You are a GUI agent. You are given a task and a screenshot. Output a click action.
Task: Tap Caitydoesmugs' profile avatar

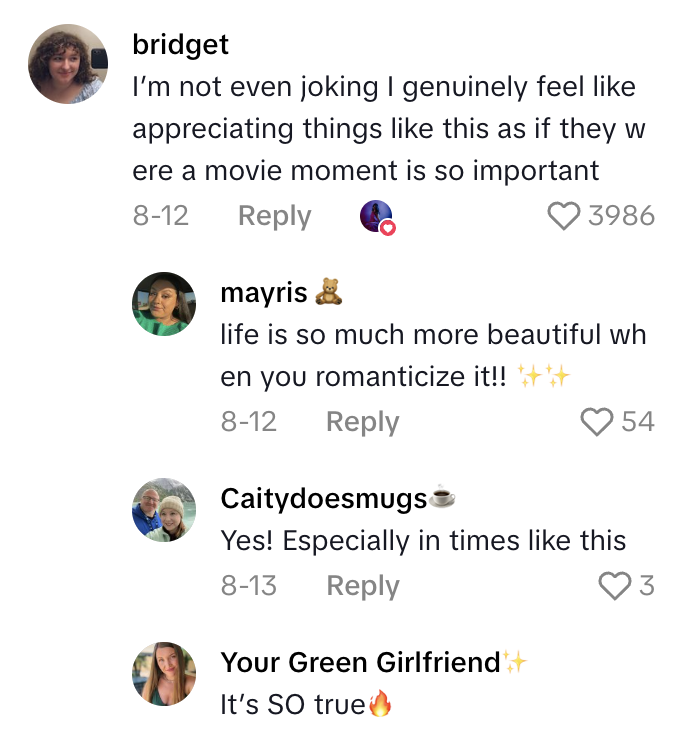(164, 510)
